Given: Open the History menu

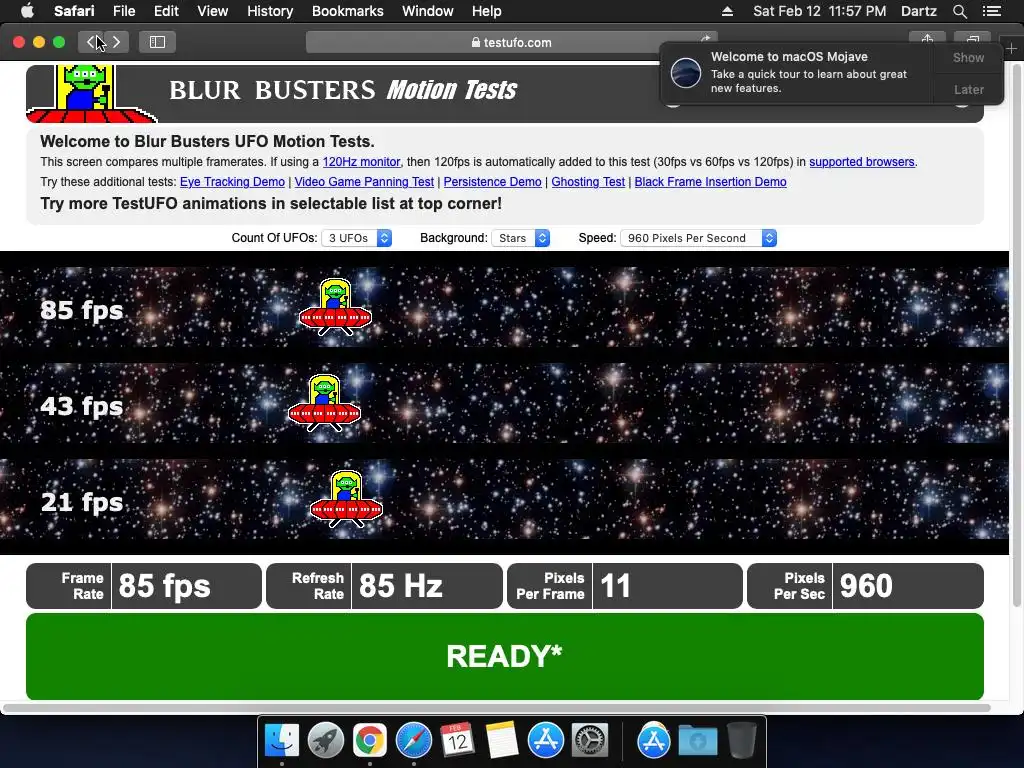Looking at the screenshot, I should (270, 11).
